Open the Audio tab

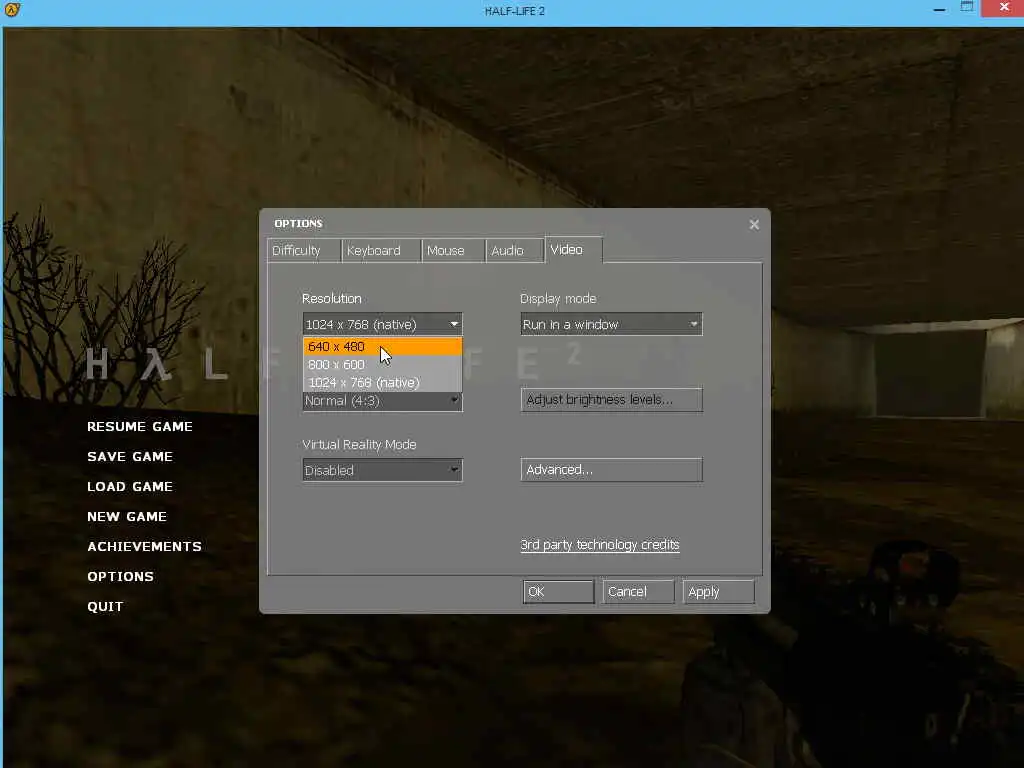tap(515, 251)
